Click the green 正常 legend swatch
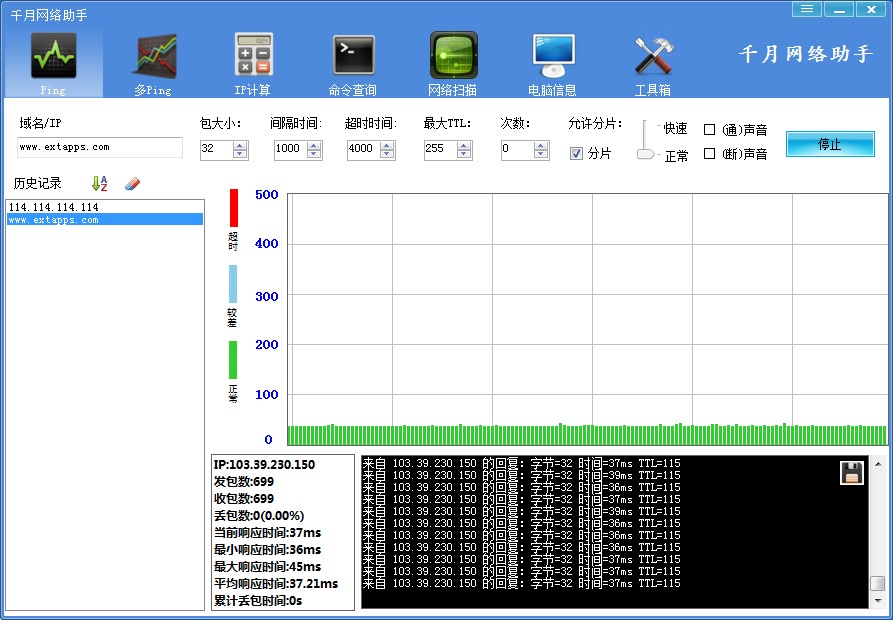This screenshot has height=620, width=893. tap(233, 360)
